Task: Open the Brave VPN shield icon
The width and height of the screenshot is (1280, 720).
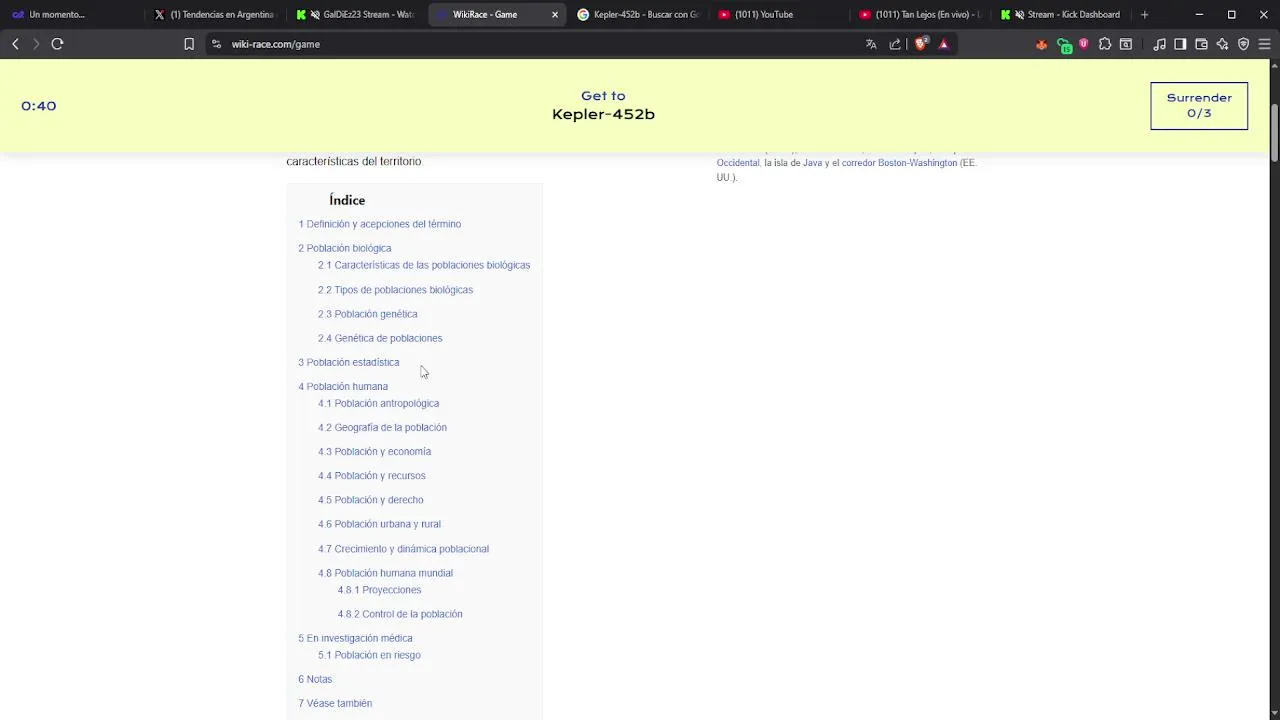Action: click(x=1244, y=44)
